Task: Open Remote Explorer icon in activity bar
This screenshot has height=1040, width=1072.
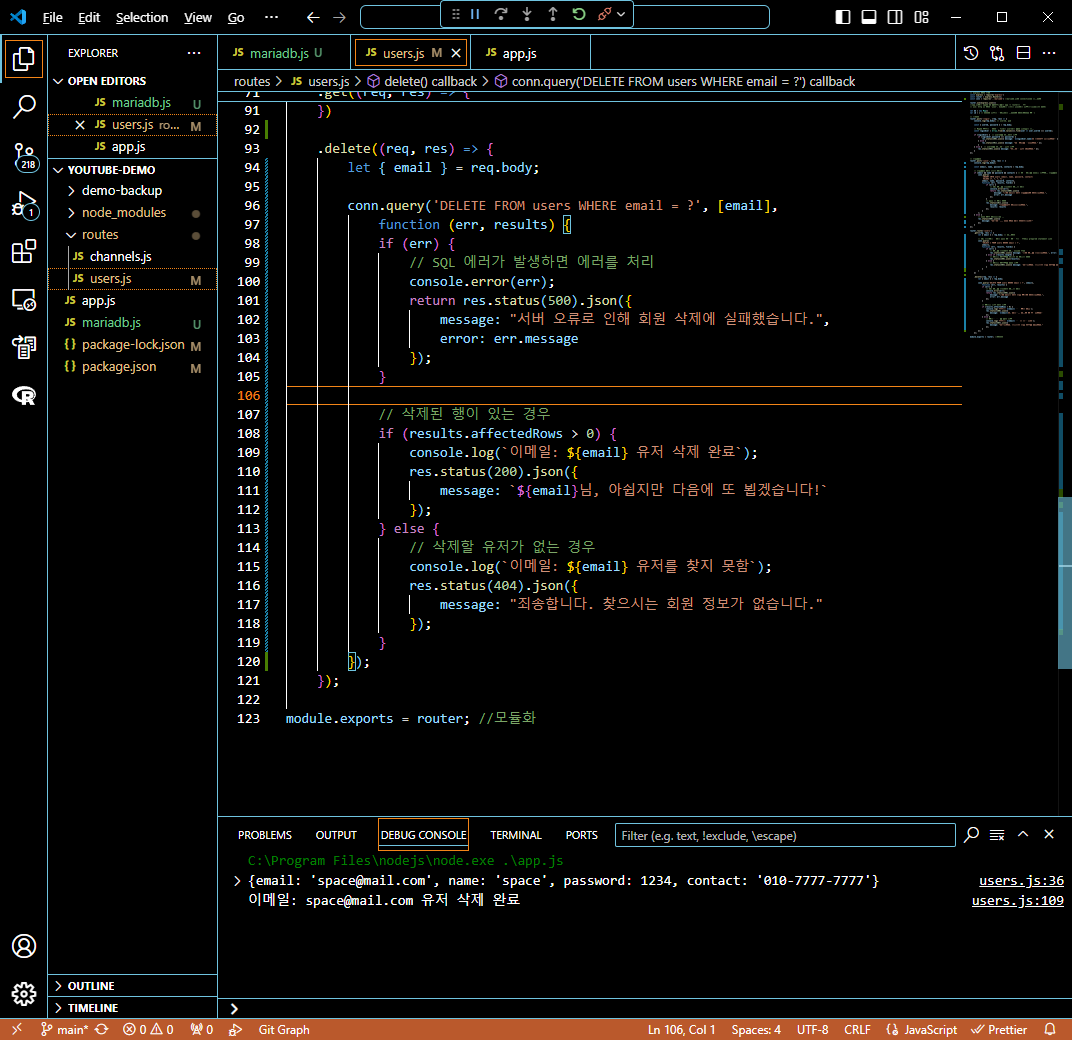Action: point(24,300)
